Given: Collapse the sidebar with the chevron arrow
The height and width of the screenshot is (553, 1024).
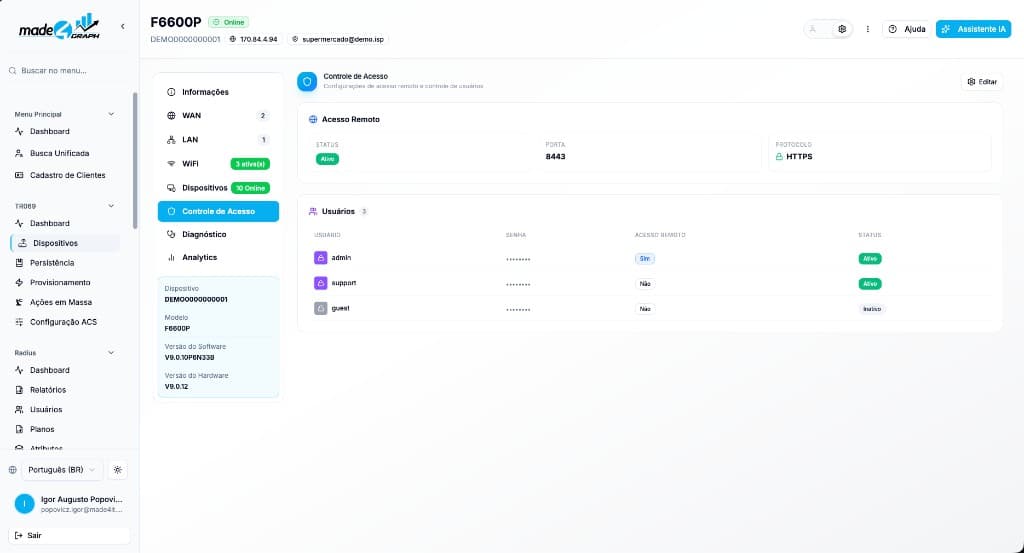Looking at the screenshot, I should 123,27.
